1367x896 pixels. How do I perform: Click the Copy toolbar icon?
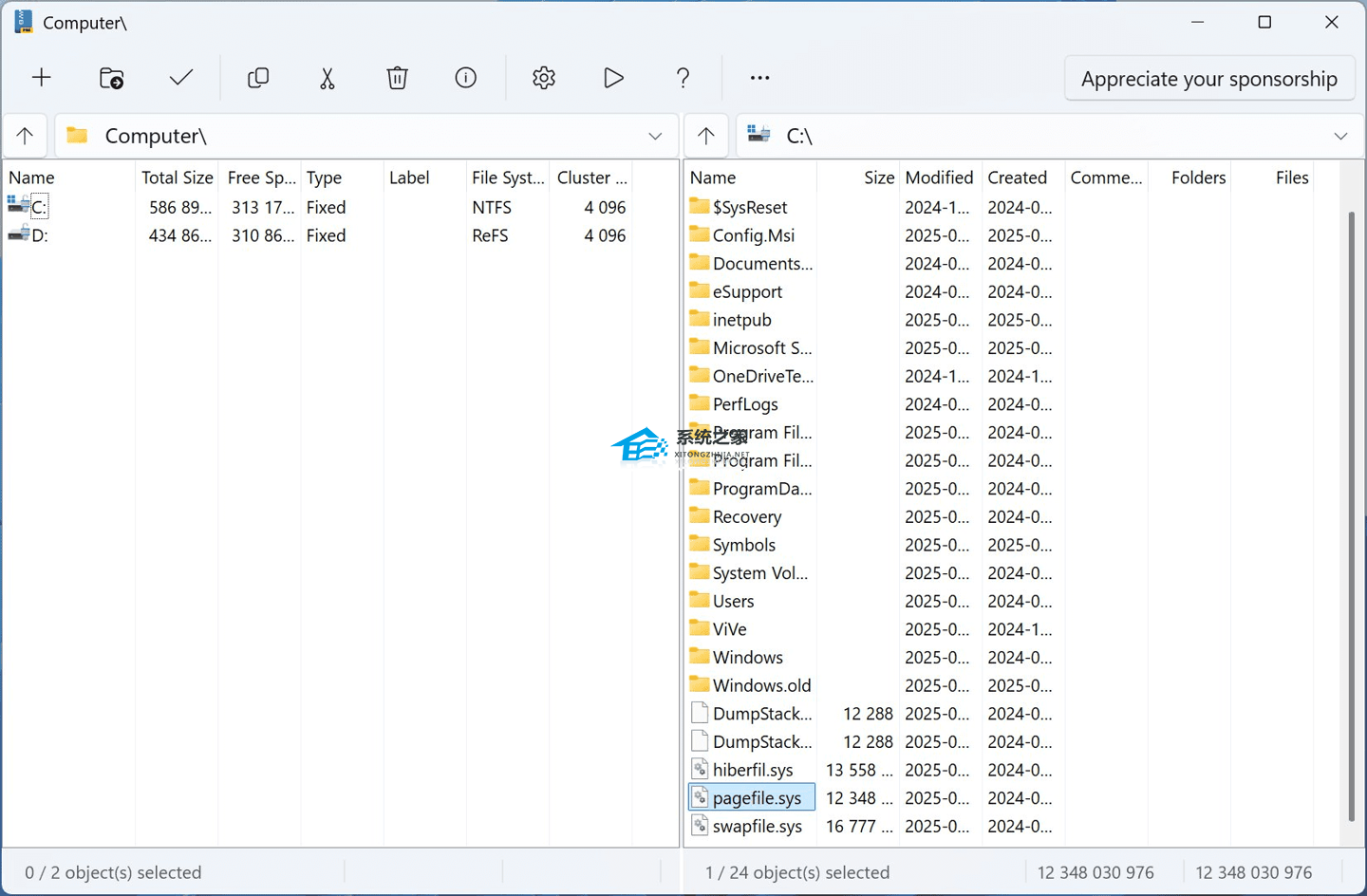pyautogui.click(x=258, y=78)
